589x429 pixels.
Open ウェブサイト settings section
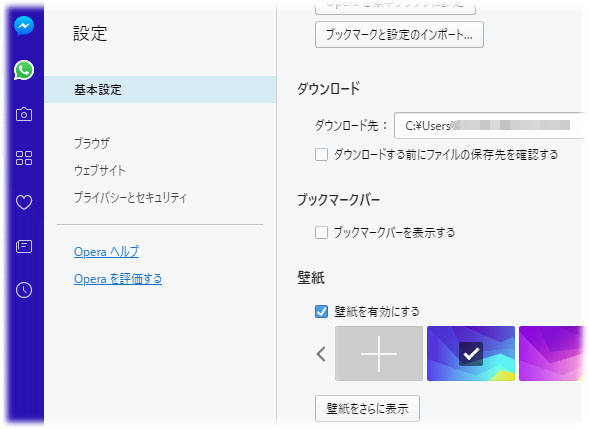tap(100, 170)
